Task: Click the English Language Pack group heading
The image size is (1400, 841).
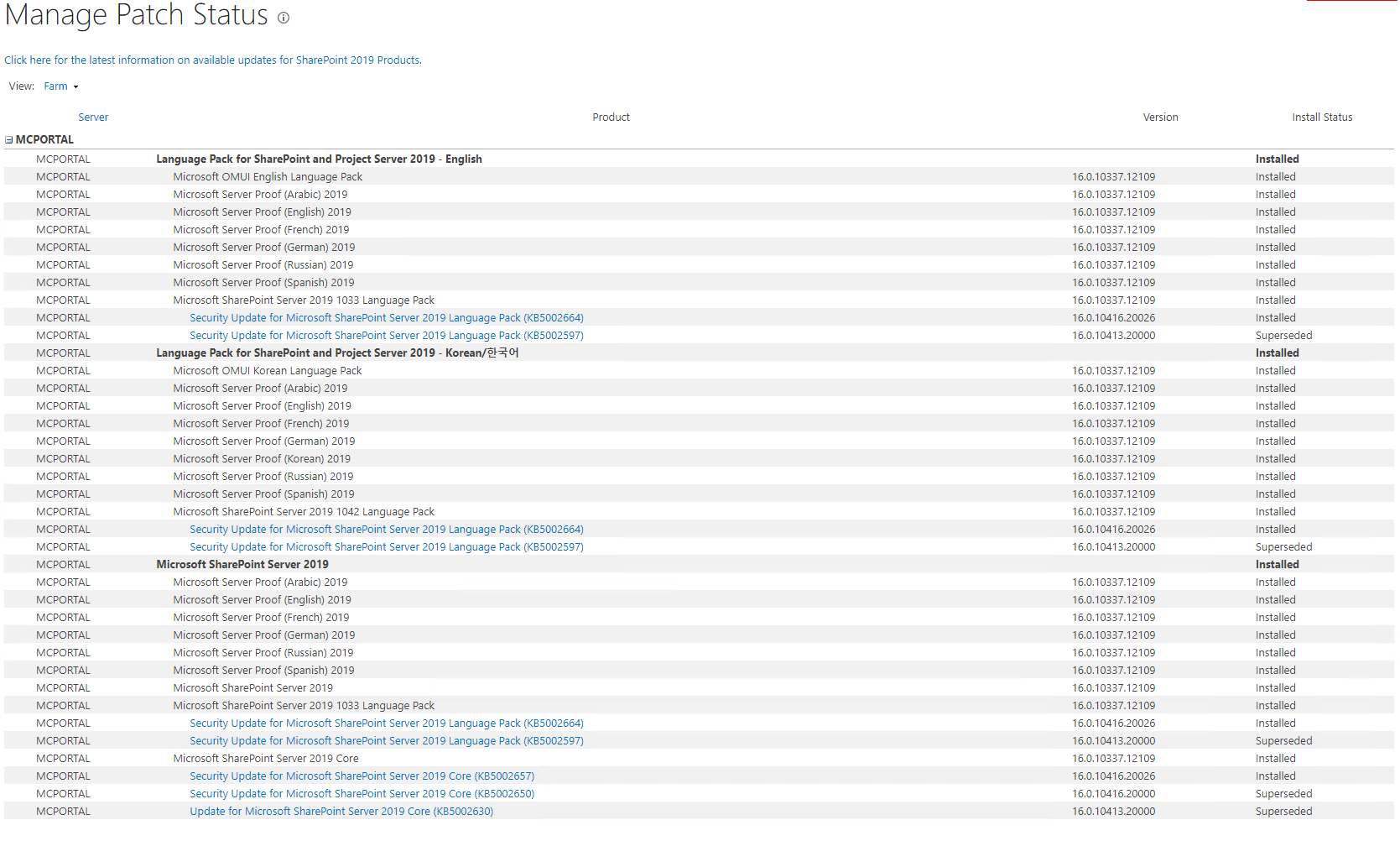Action: pyautogui.click(x=319, y=159)
